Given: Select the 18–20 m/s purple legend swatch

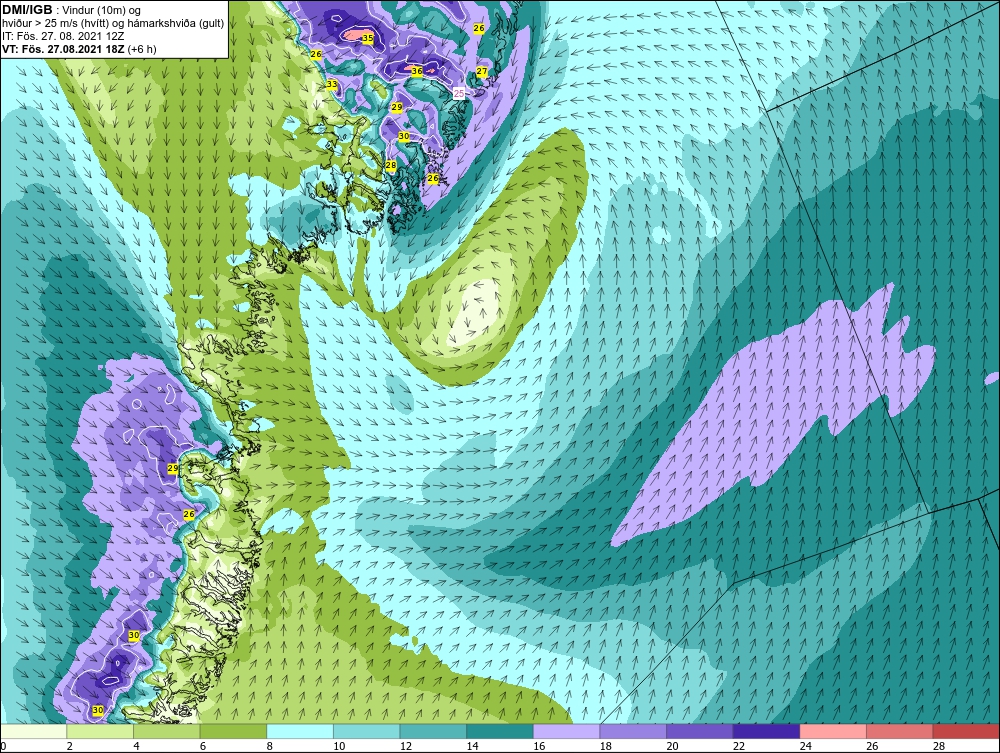Looking at the screenshot, I should 633,731.
